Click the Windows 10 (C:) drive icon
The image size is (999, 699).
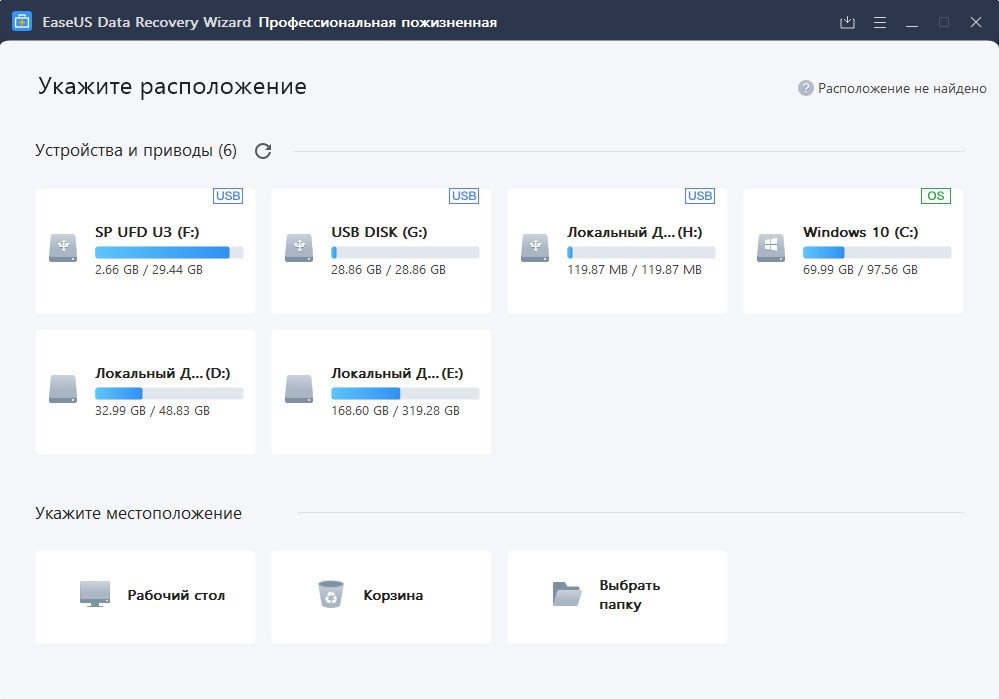click(x=771, y=248)
